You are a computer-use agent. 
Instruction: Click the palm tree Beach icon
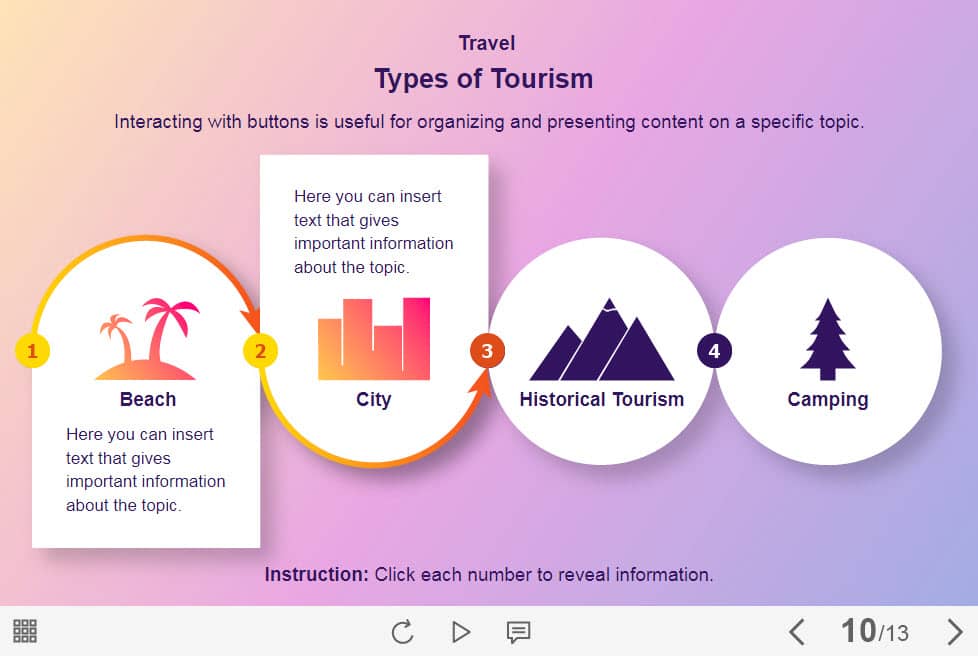point(147,339)
